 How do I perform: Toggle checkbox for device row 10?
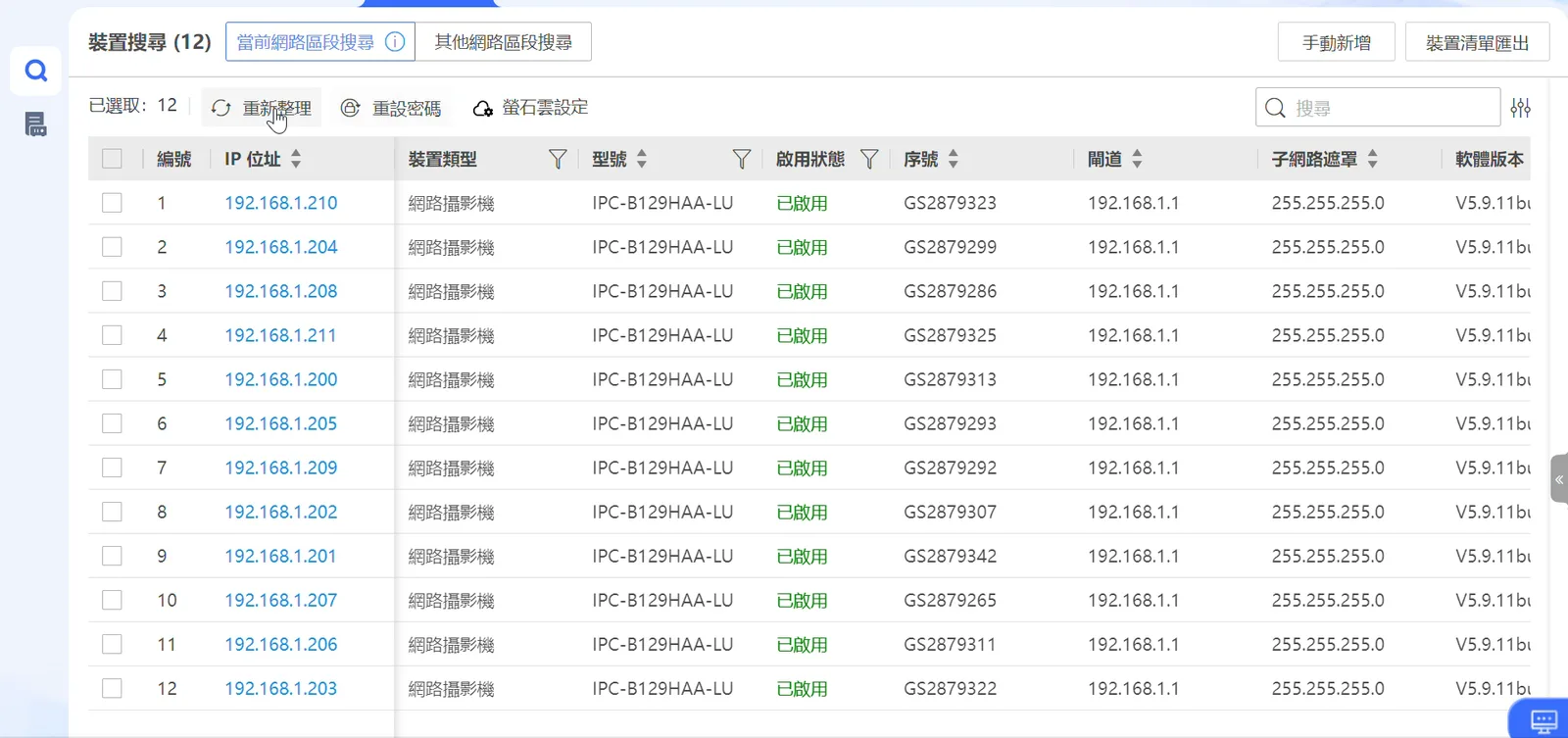pos(112,600)
